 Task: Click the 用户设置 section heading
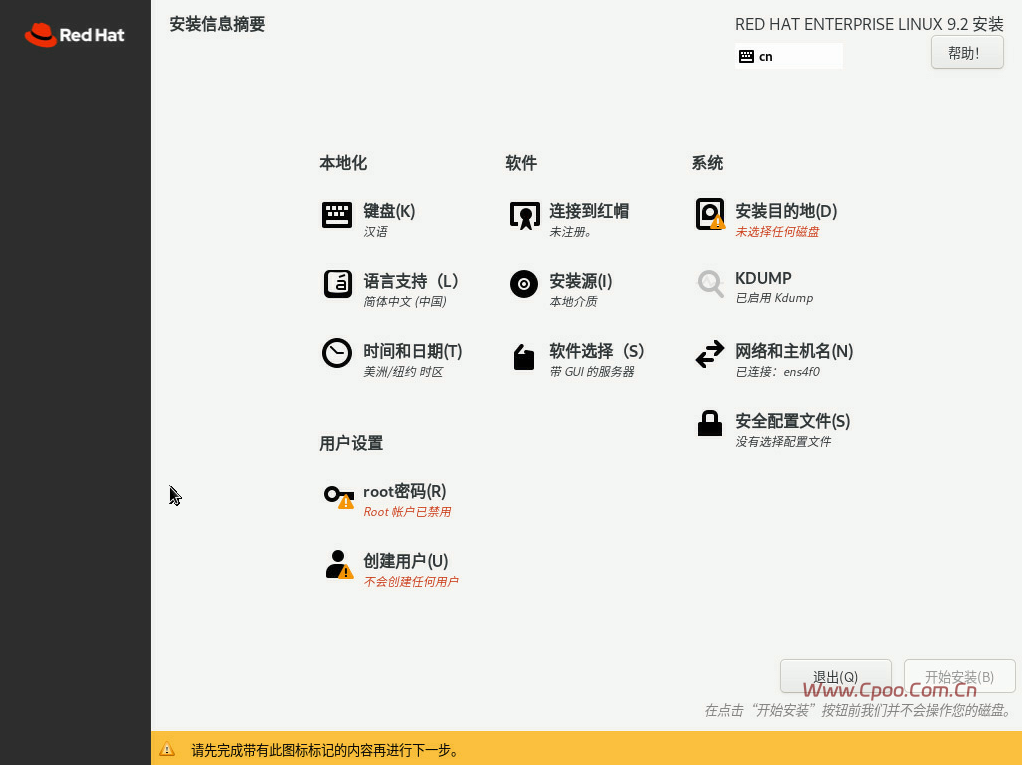351,443
